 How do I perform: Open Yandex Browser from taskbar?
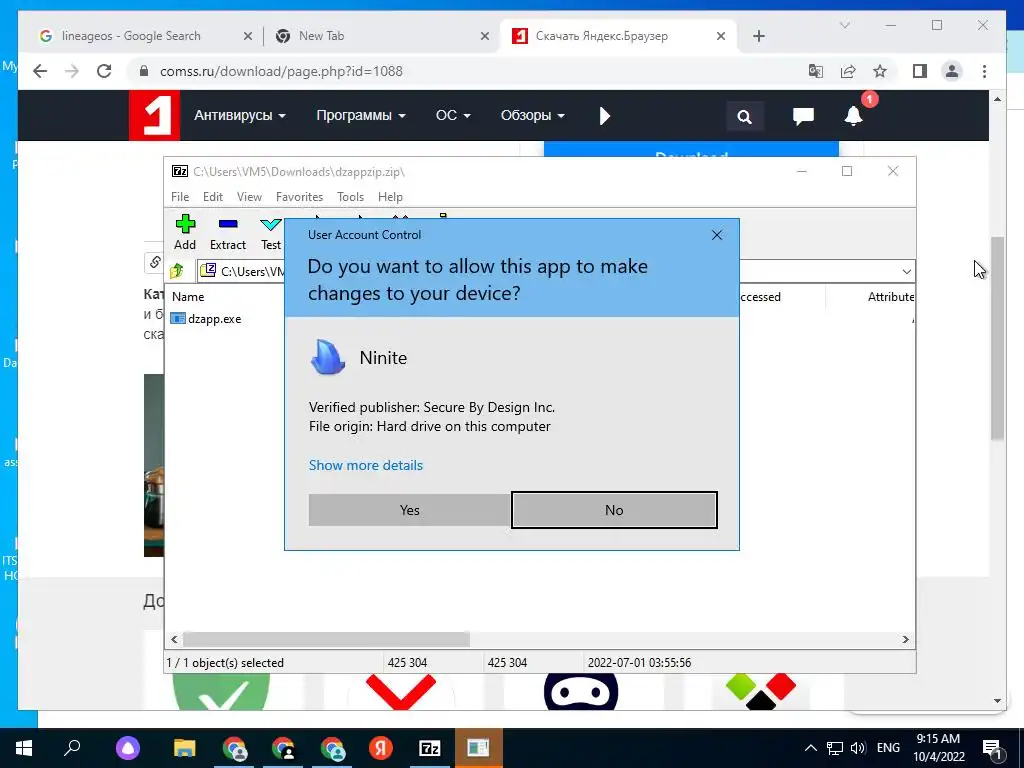pyautogui.click(x=381, y=748)
